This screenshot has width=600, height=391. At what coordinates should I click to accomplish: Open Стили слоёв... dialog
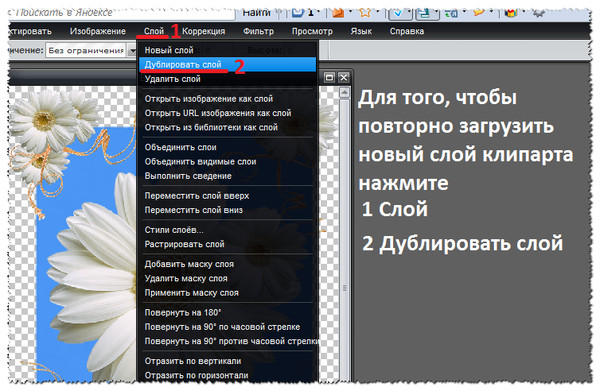pyautogui.click(x=227, y=230)
